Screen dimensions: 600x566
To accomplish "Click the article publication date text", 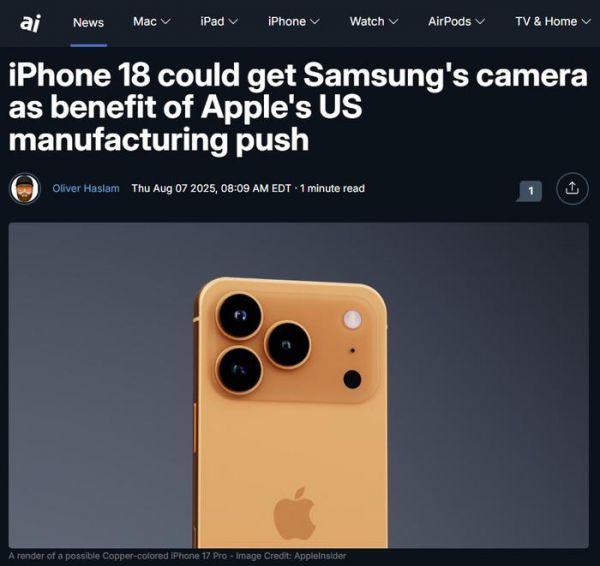I will [211, 188].
